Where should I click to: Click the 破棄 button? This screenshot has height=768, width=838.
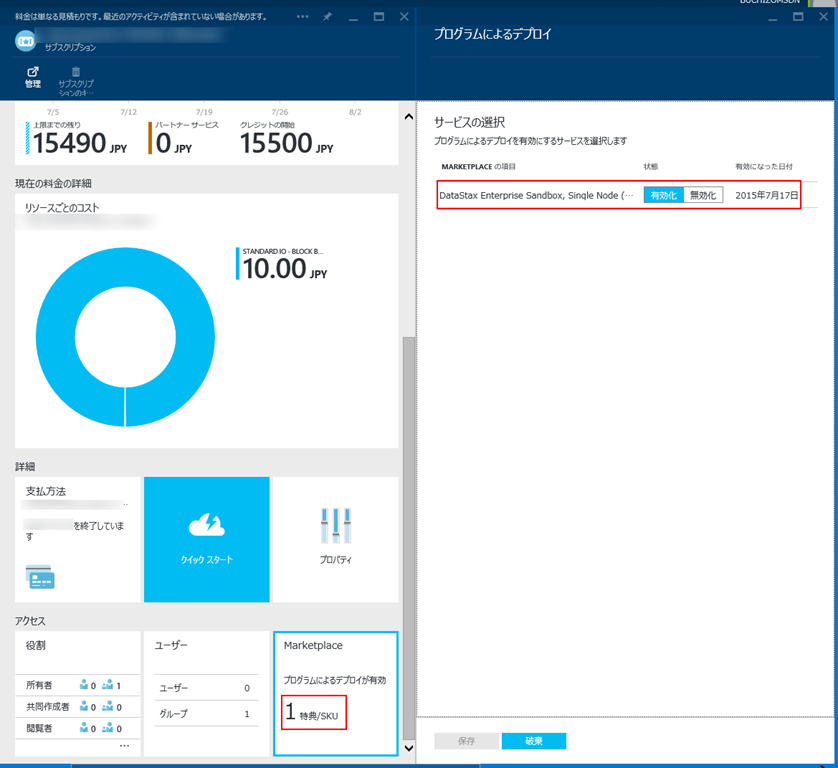(533, 741)
